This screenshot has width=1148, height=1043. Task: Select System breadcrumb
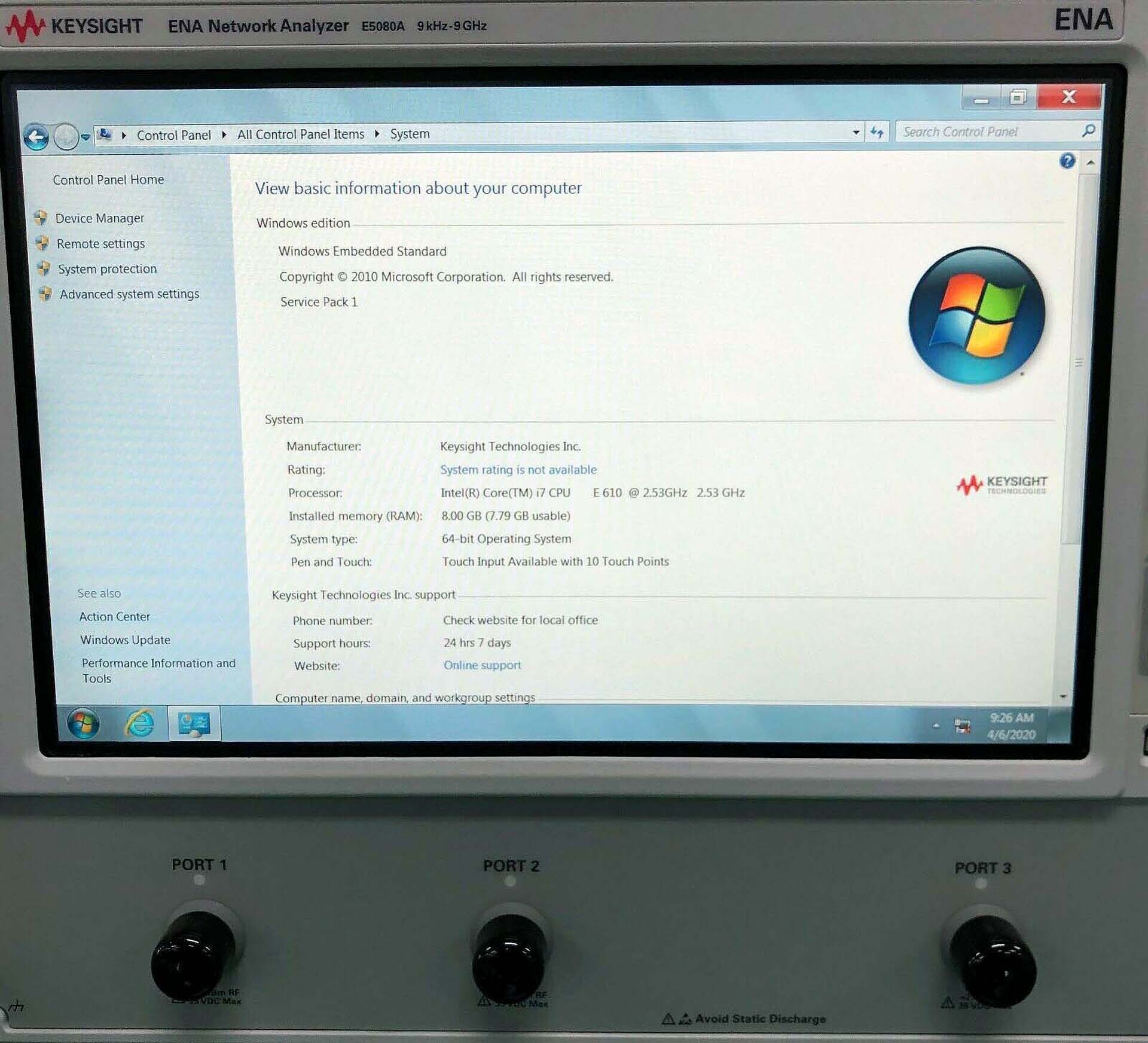410,134
